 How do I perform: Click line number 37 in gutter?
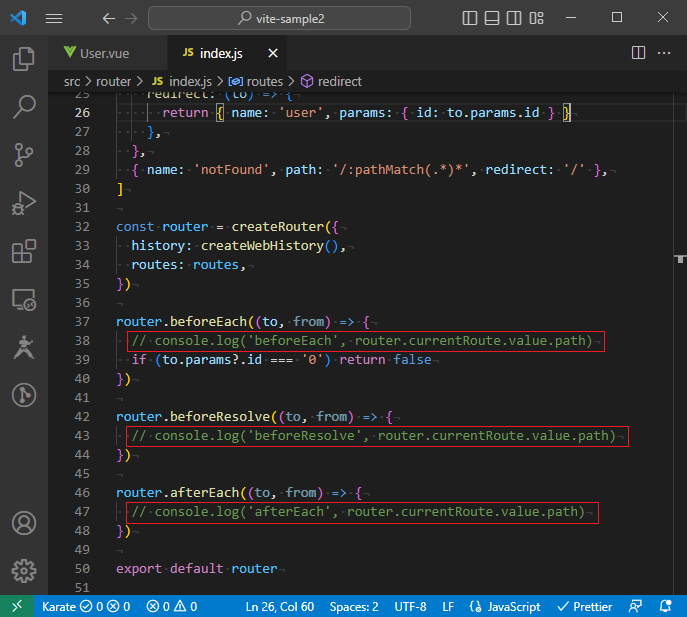coord(82,322)
